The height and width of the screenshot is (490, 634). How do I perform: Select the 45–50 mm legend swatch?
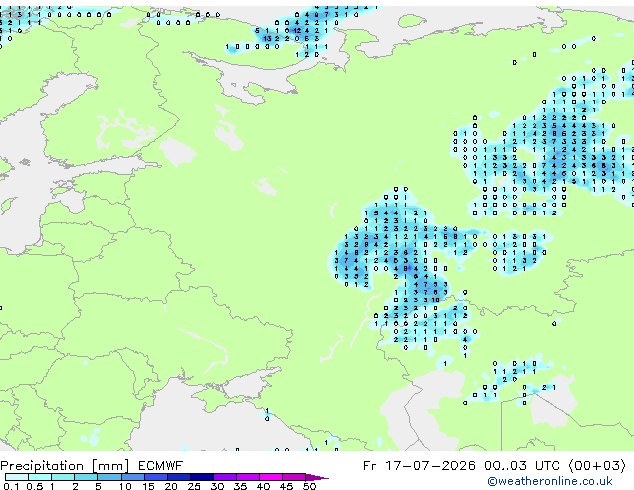click(x=294, y=477)
